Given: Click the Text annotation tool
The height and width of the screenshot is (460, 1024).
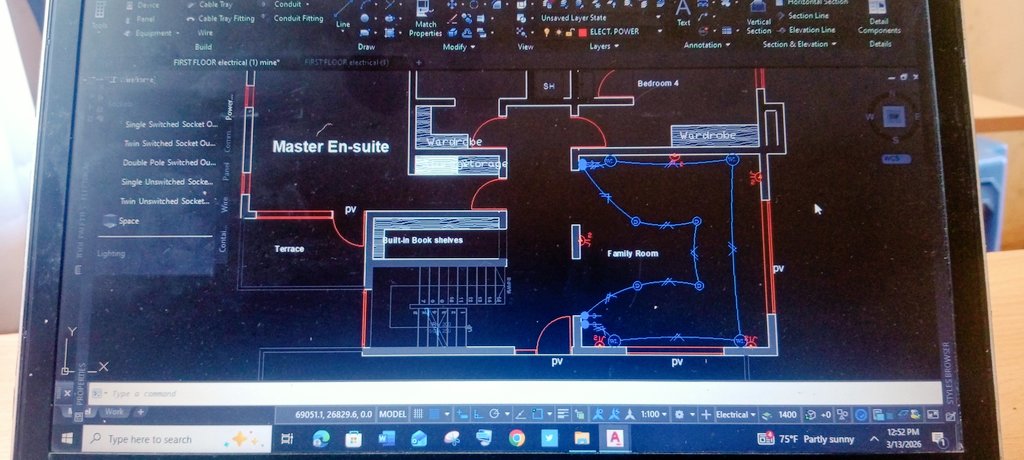Looking at the screenshot, I should pyautogui.click(x=683, y=13).
